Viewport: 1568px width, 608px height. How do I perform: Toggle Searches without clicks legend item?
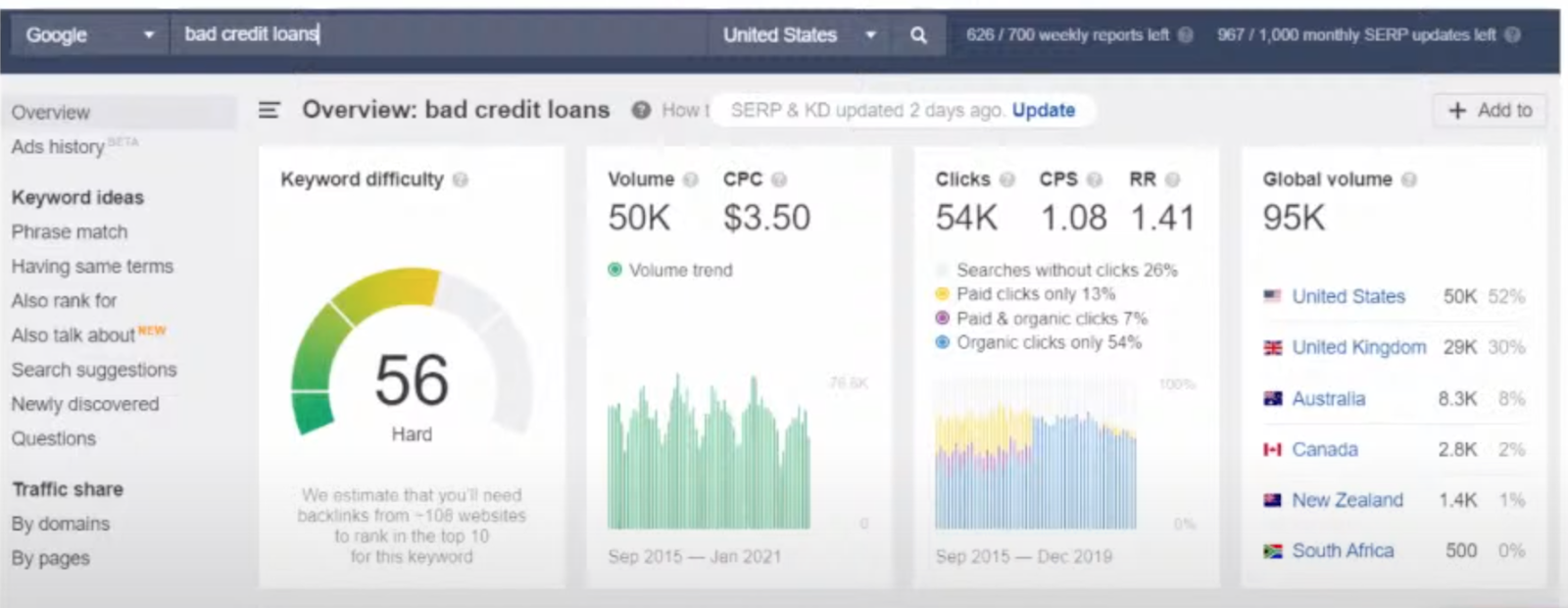click(1056, 270)
